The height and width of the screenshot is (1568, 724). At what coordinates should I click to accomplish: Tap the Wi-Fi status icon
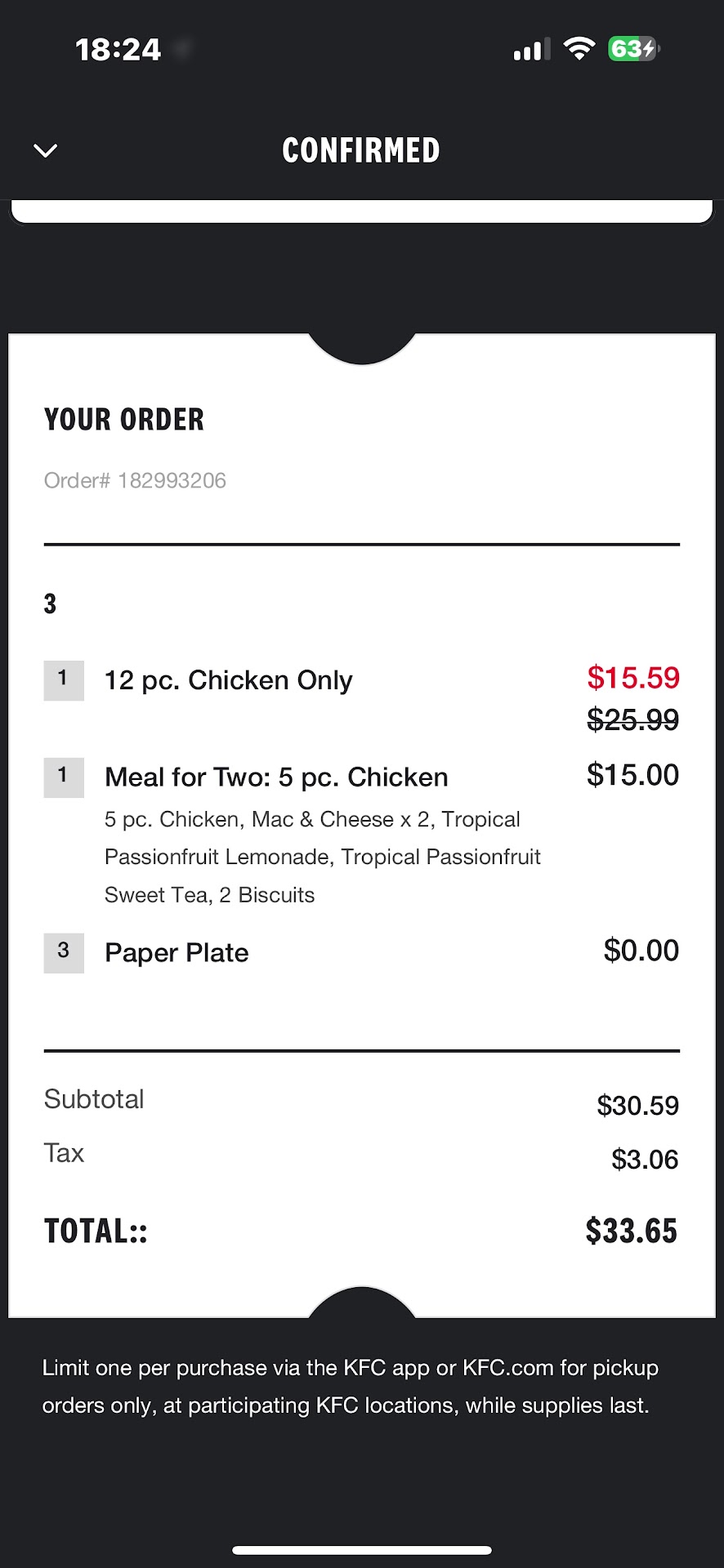[579, 49]
